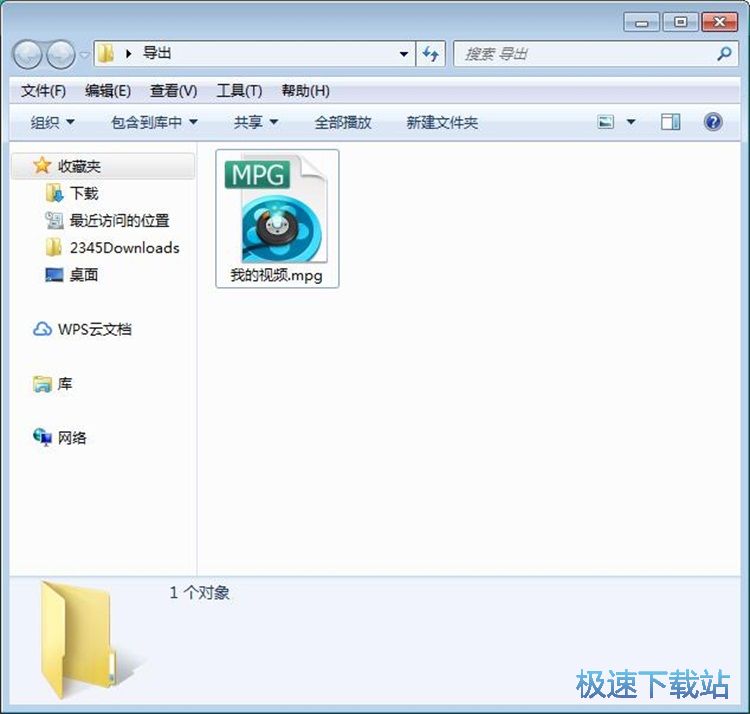
Task: Open help with the question mark icon
Action: tap(713, 122)
